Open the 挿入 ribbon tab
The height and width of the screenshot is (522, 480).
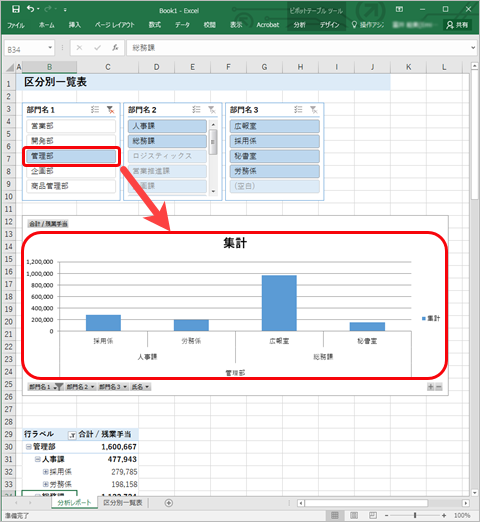pos(75,25)
